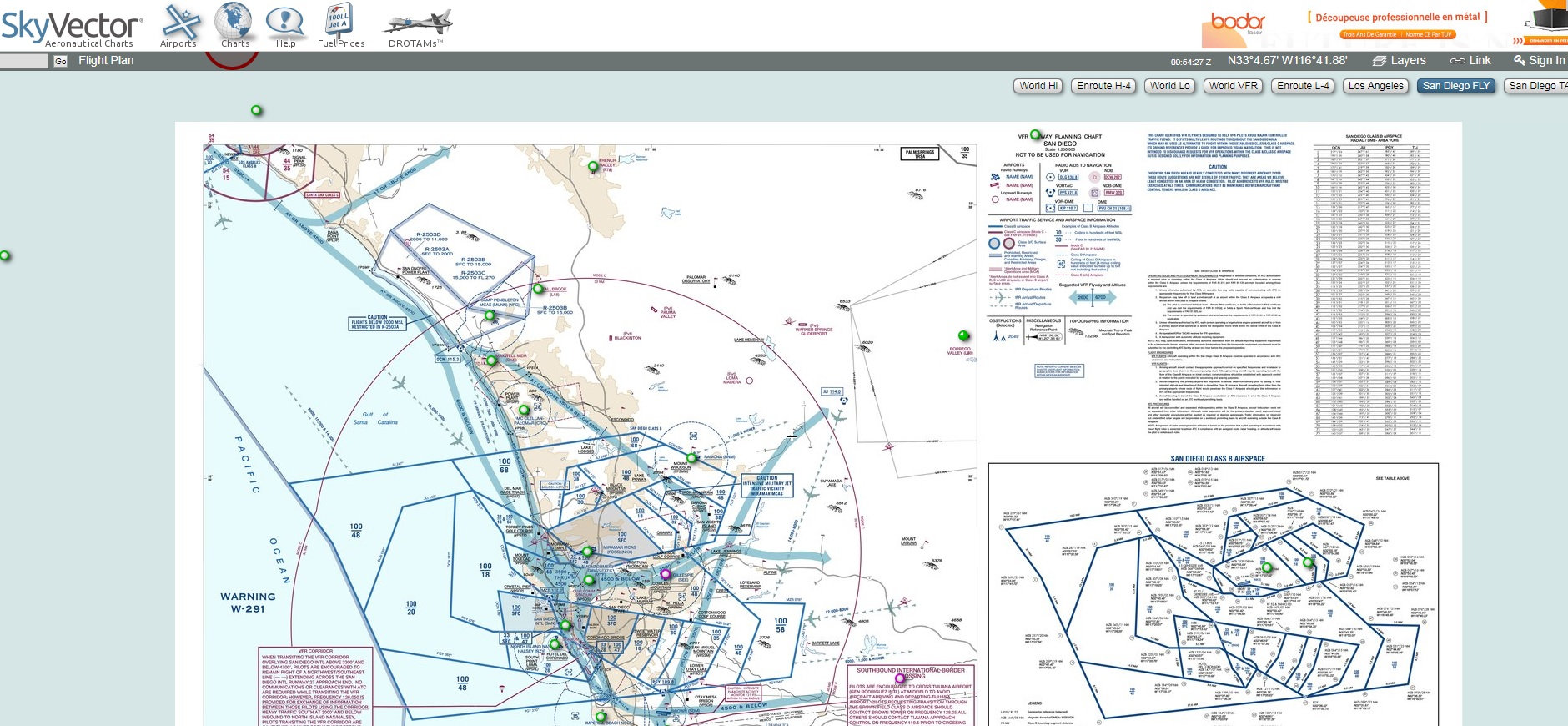
Task: Select the North Island NAS Halsey marker
Action: point(555,644)
